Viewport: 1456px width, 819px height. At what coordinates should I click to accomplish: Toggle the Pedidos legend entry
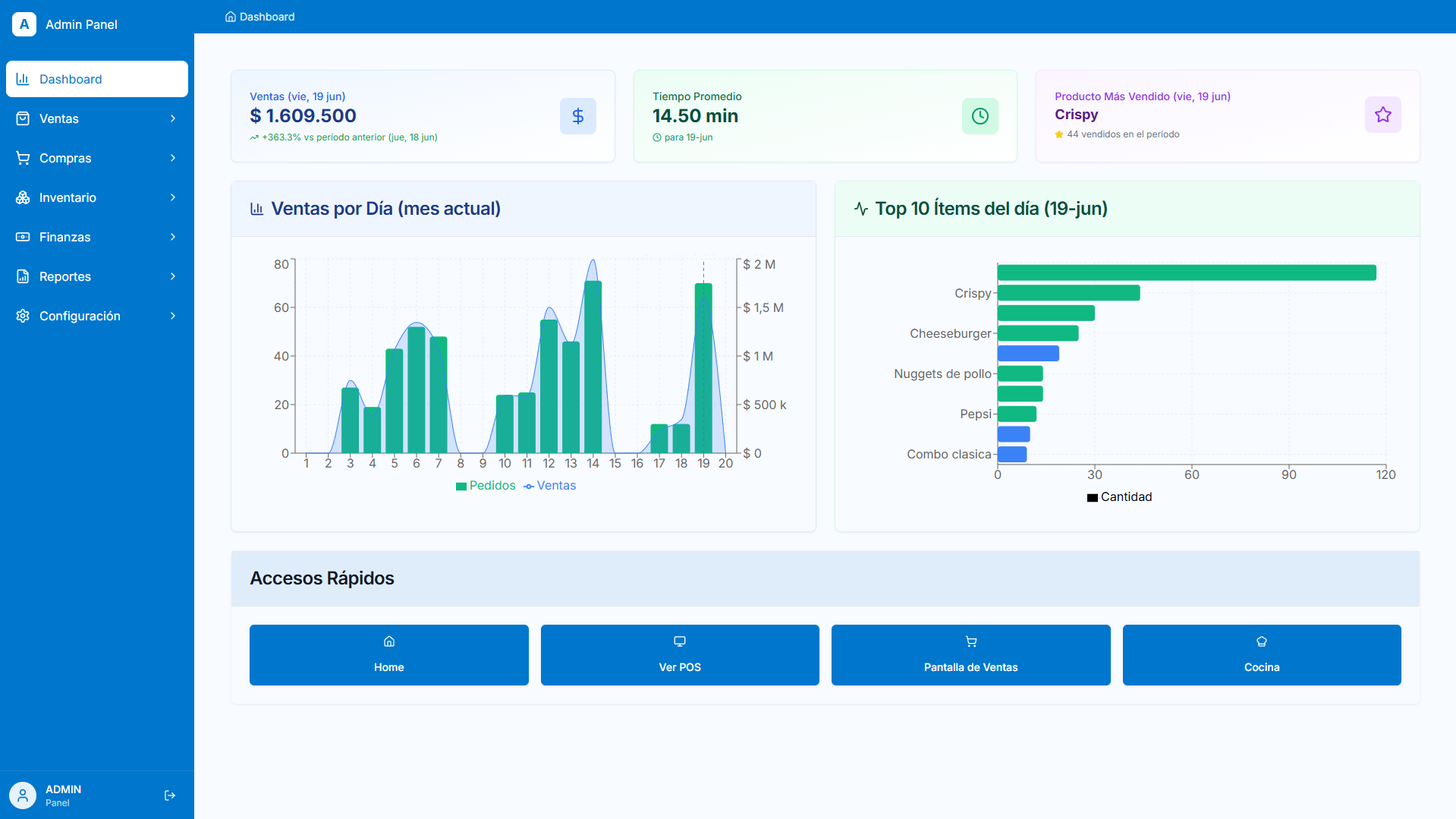click(486, 486)
